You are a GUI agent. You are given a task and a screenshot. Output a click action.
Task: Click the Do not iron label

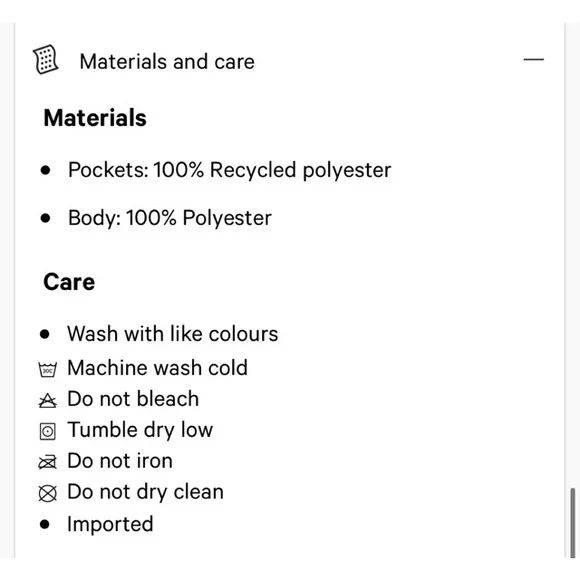(x=120, y=461)
